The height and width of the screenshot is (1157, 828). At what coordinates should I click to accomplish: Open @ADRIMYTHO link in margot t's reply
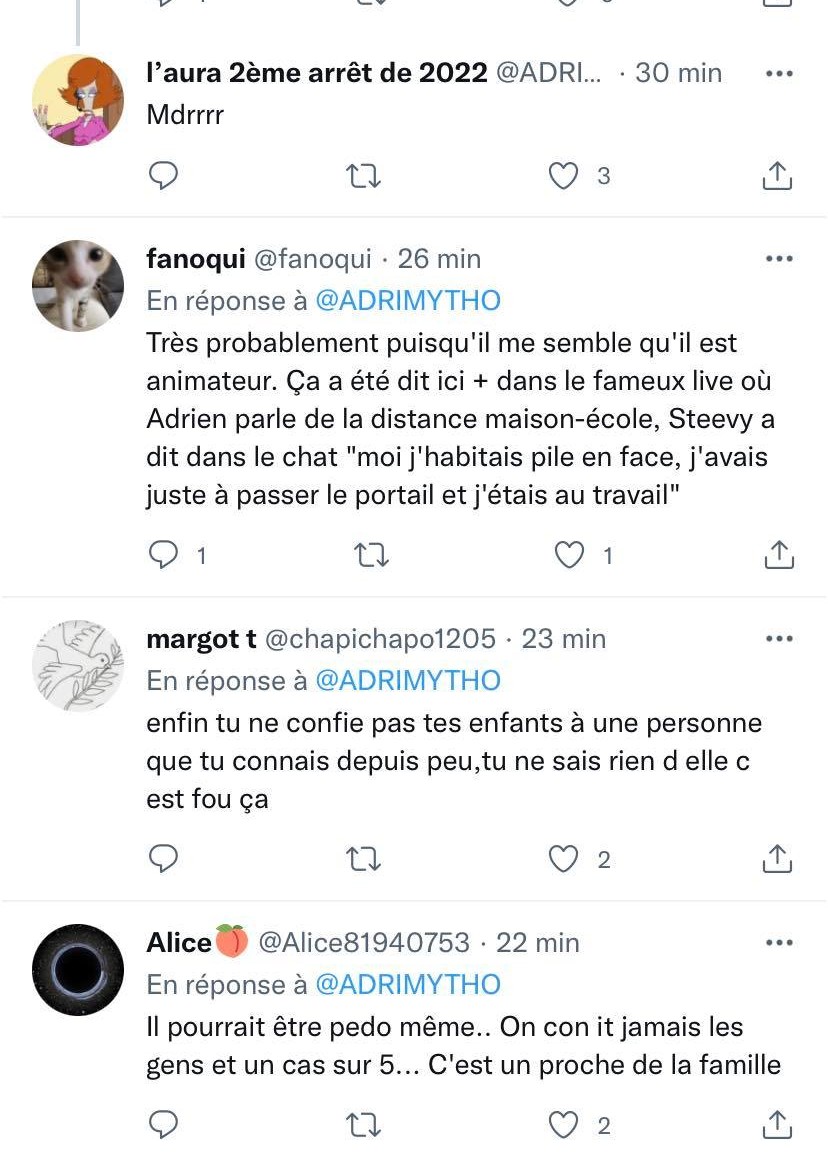(x=408, y=681)
